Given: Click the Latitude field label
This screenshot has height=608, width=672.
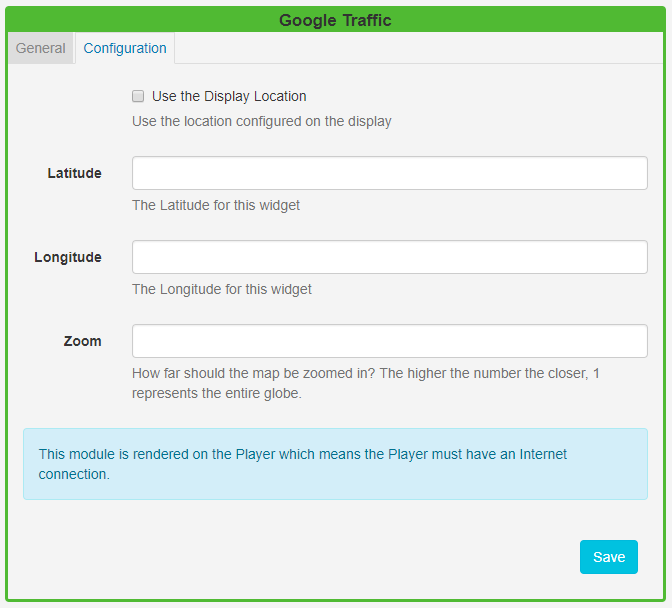Looking at the screenshot, I should (74, 173).
